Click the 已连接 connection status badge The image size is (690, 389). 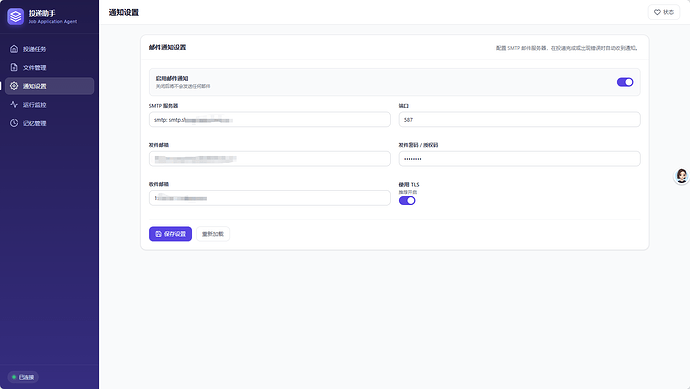pos(23,377)
